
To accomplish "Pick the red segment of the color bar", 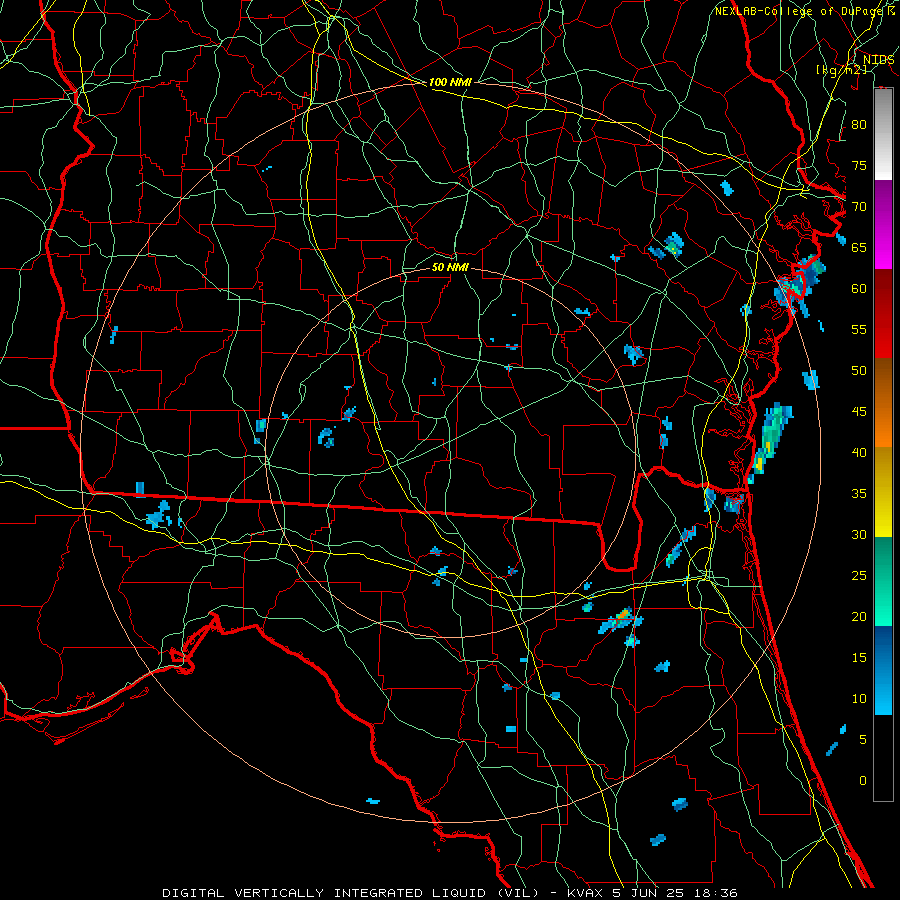I will coord(883,314).
